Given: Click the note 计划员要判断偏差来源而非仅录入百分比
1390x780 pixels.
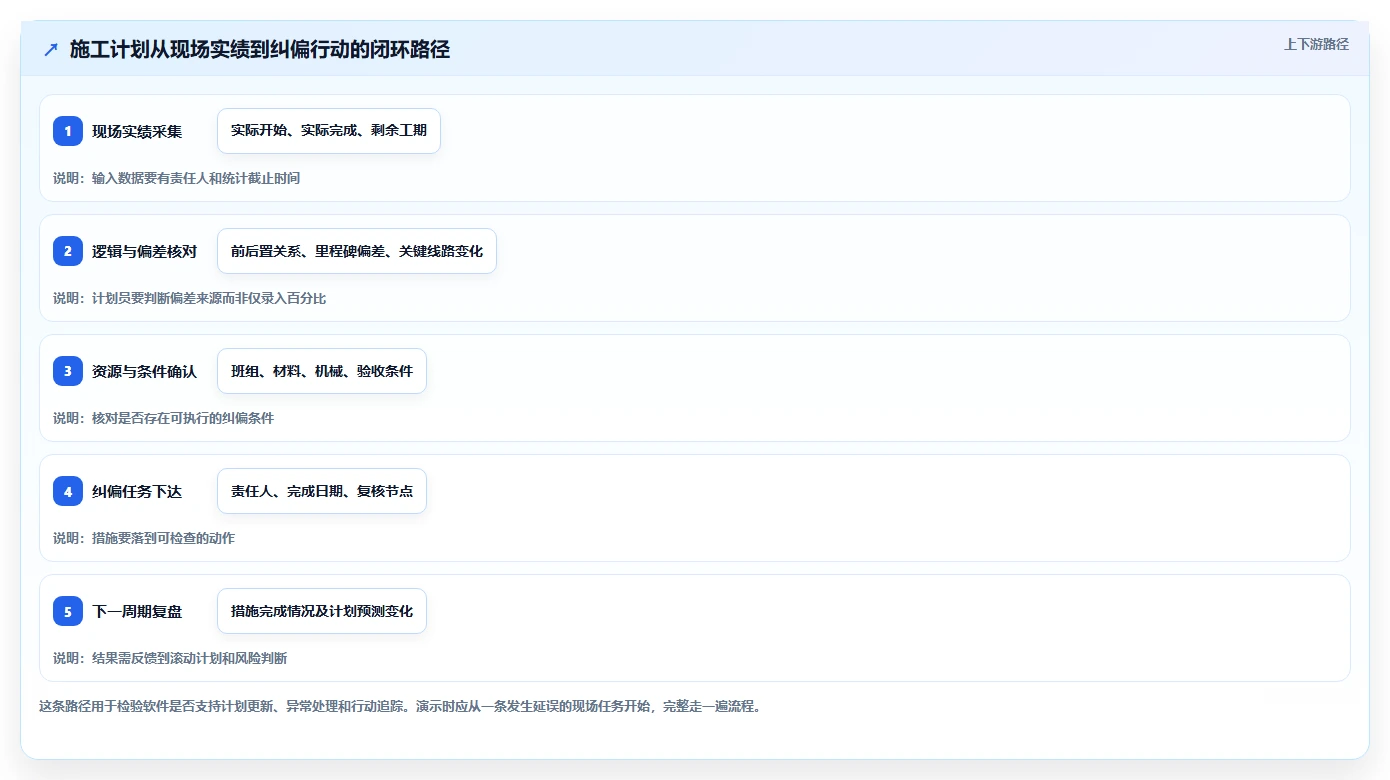Looking at the screenshot, I should pos(209,298).
